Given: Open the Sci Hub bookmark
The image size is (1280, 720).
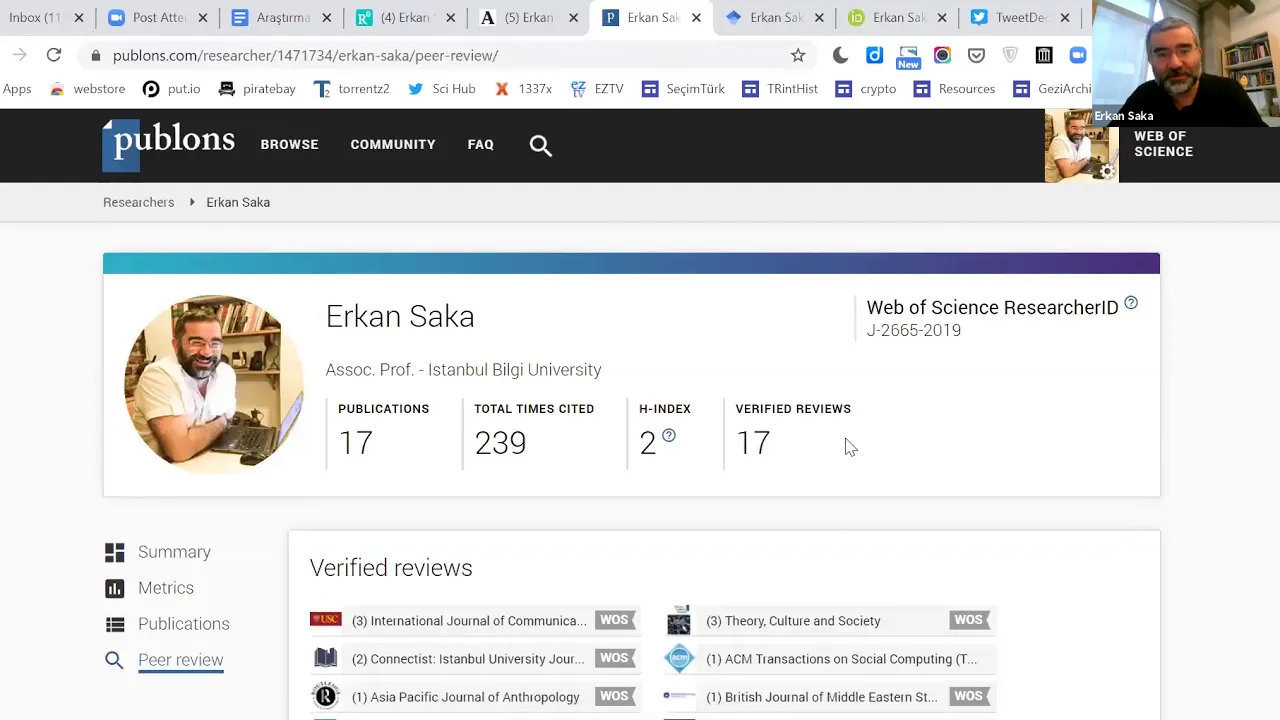Looking at the screenshot, I should (x=441, y=89).
